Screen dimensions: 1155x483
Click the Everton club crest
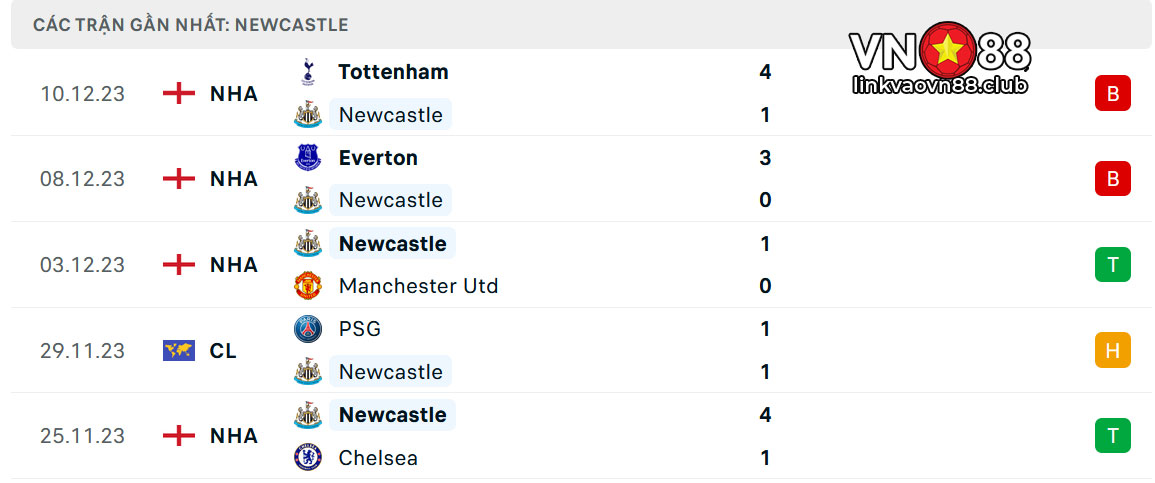307,158
